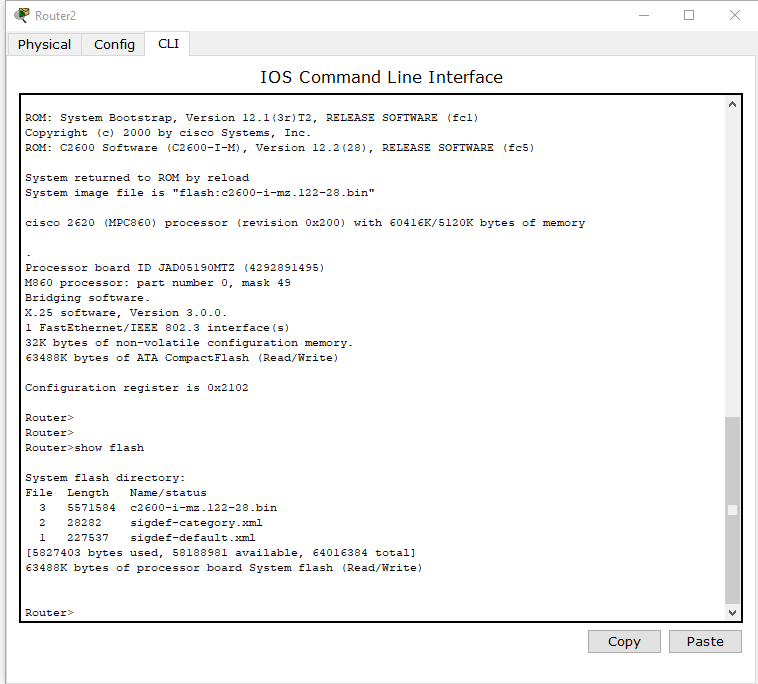Image resolution: width=758 pixels, height=684 pixels.
Task: Click the sigdef-default.xml file row
Action: (x=147, y=538)
